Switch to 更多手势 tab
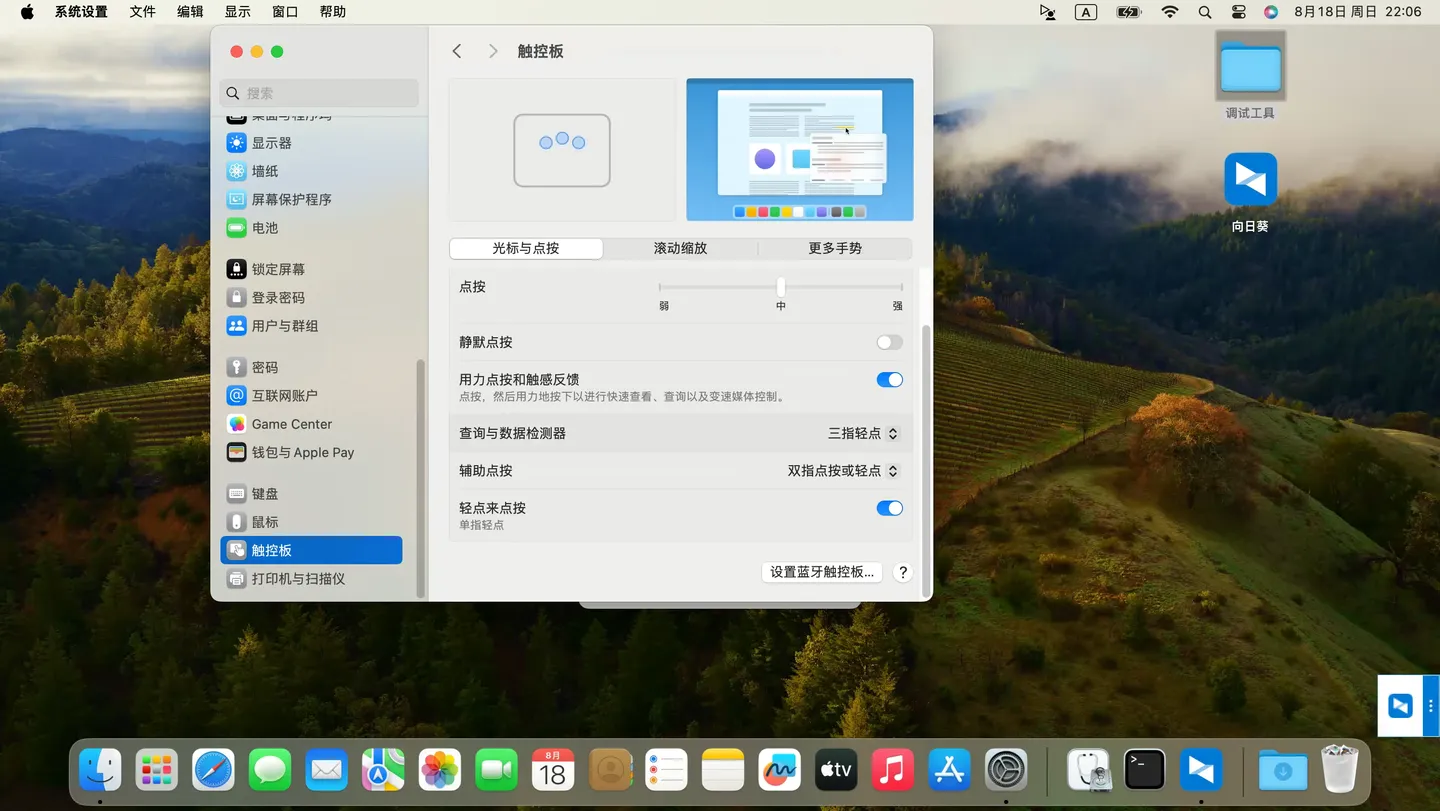This screenshot has height=811, width=1440. (834, 248)
